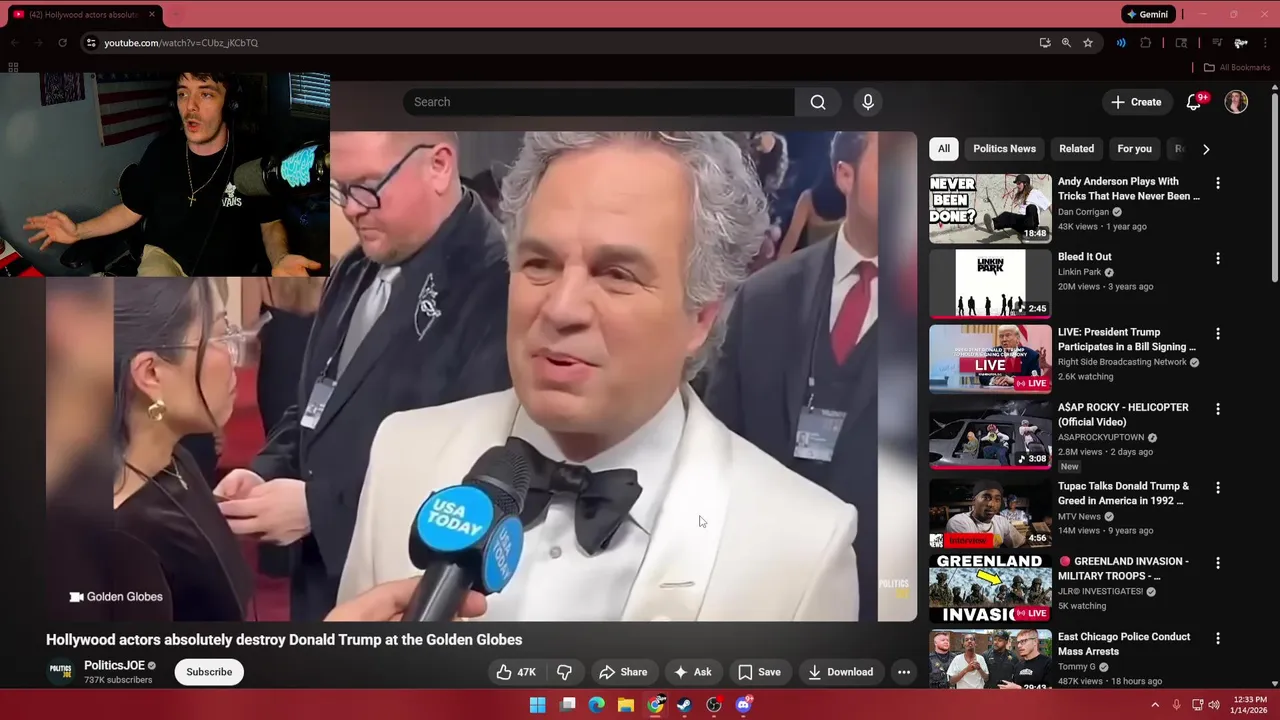Open A$AP Rocky Helicopter thumbnail
The image size is (1280, 720).
990,435
